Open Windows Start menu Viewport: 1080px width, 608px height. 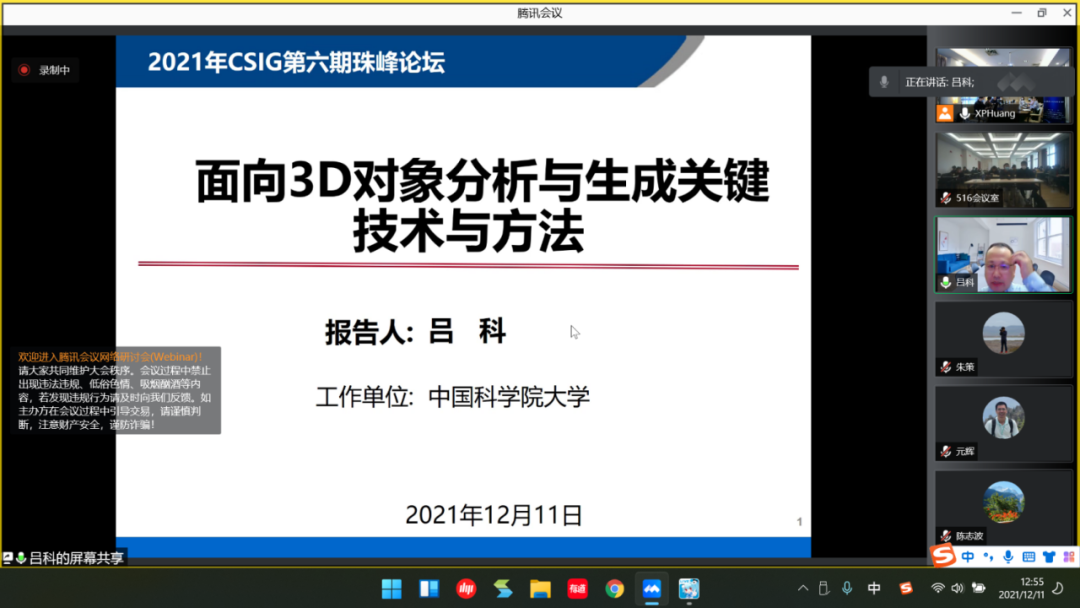pyautogui.click(x=392, y=589)
